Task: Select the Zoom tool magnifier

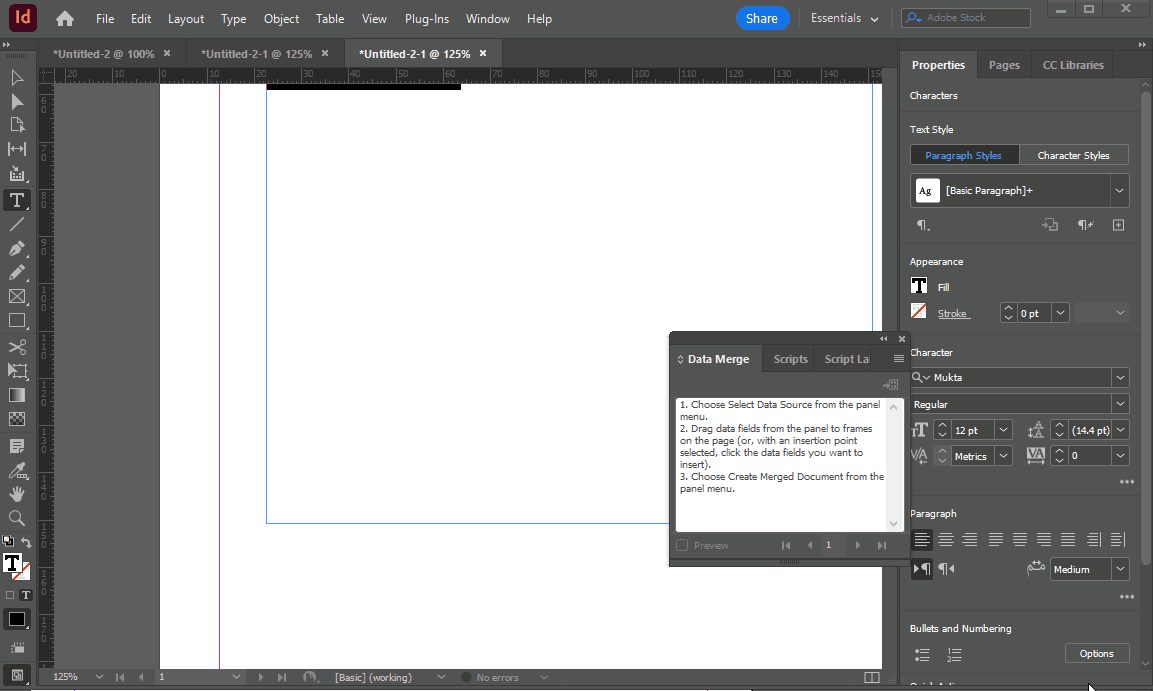Action: pos(17,518)
